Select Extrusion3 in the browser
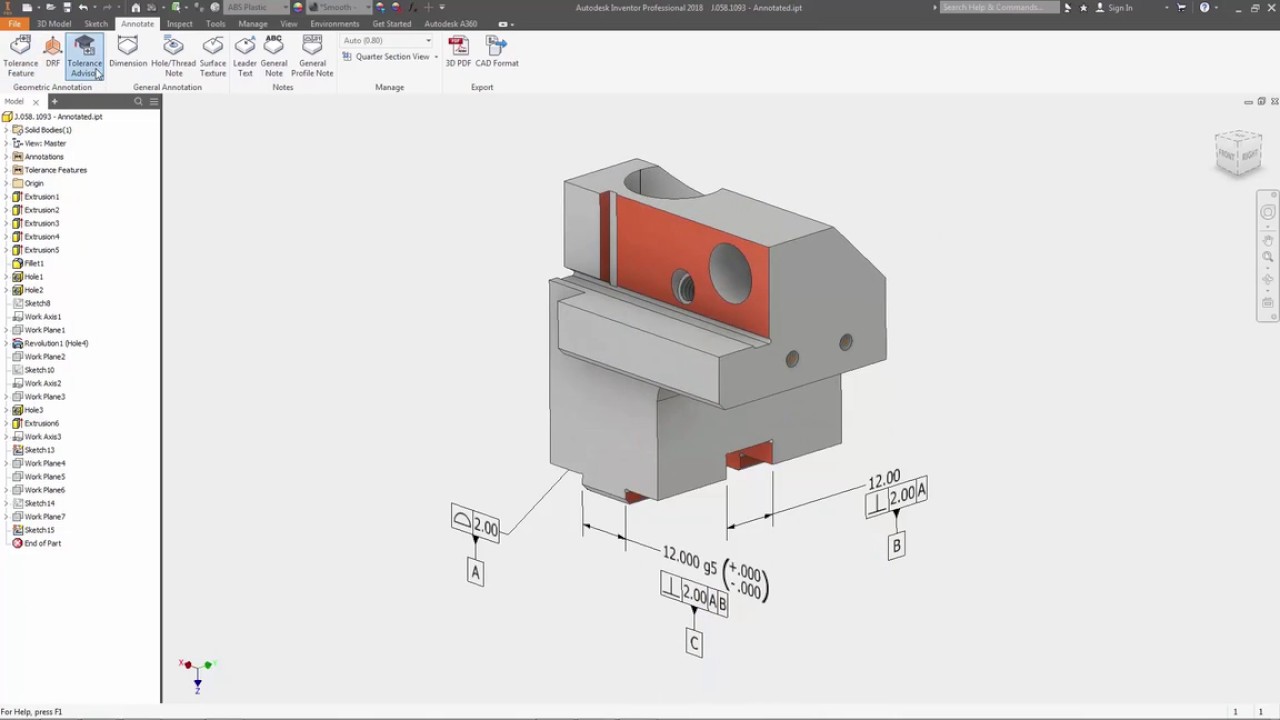The image size is (1280, 720). [x=42, y=223]
